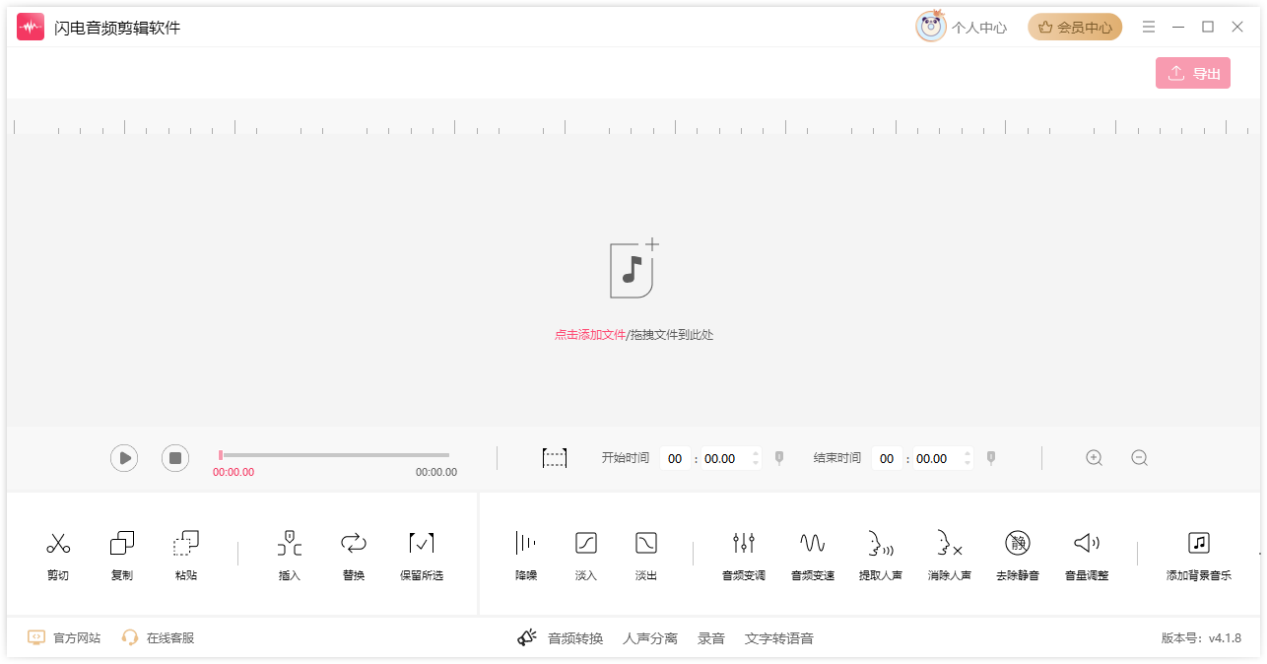This screenshot has height=664, width=1267.
Task: Click the 点击添加文件 link
Action: (590, 335)
